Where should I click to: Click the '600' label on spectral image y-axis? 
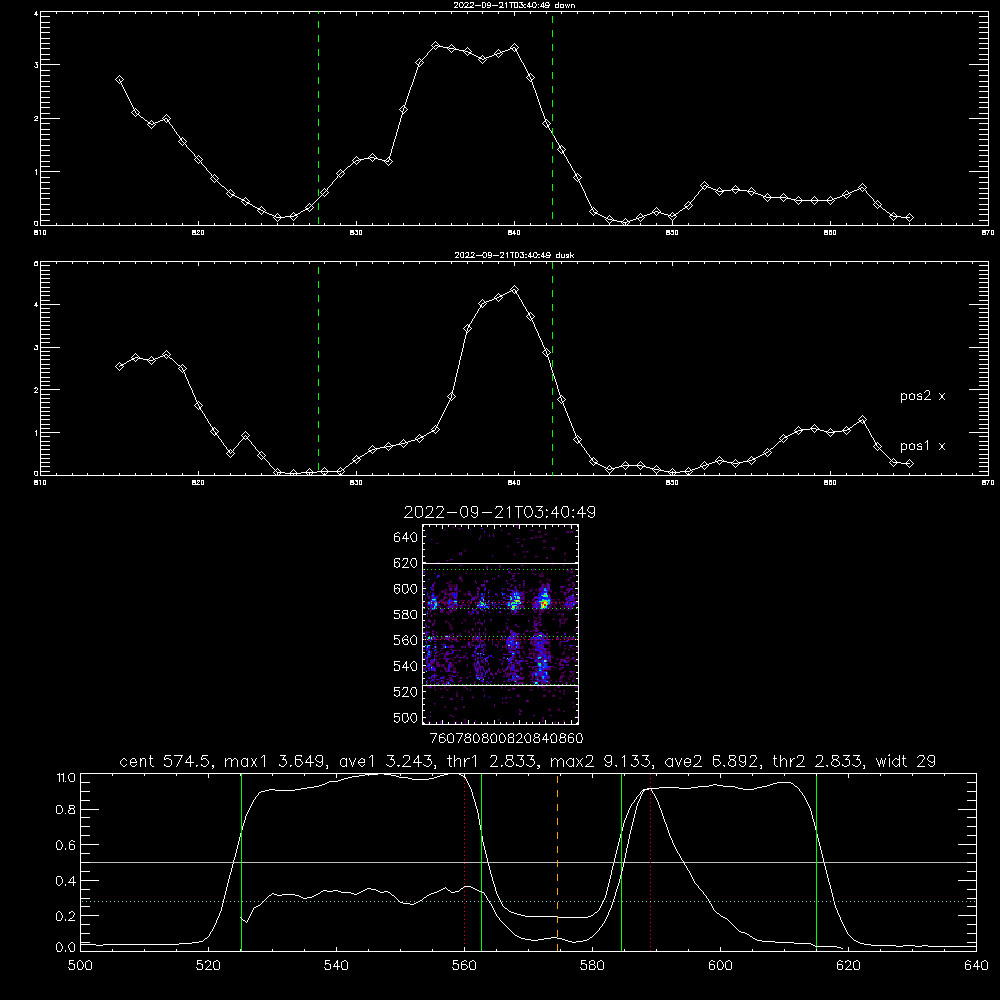coord(406,589)
